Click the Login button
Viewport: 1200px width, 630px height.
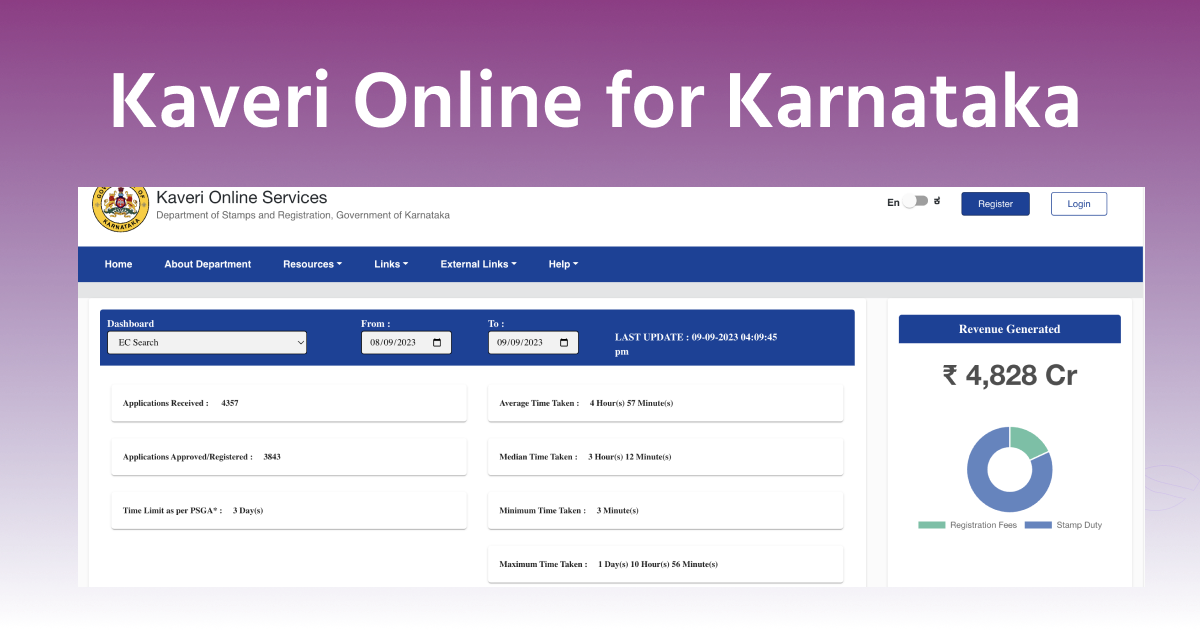point(1079,203)
